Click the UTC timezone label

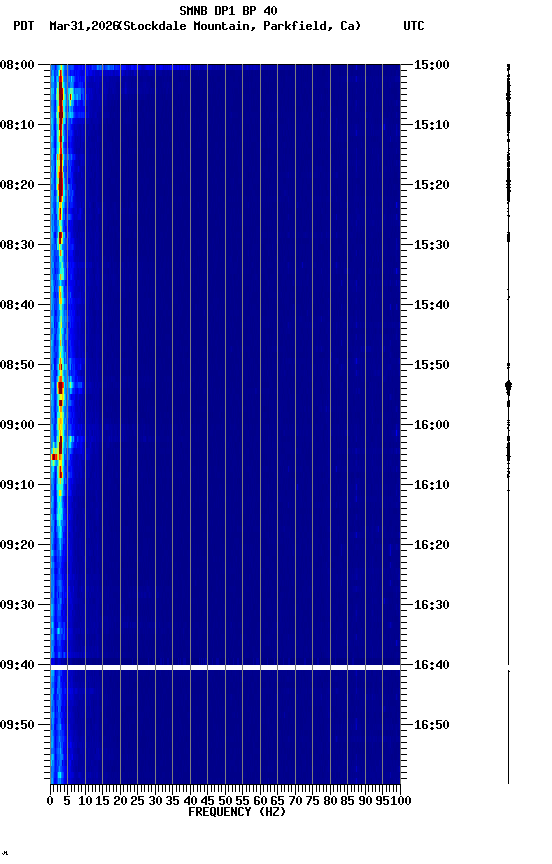pyautogui.click(x=414, y=26)
